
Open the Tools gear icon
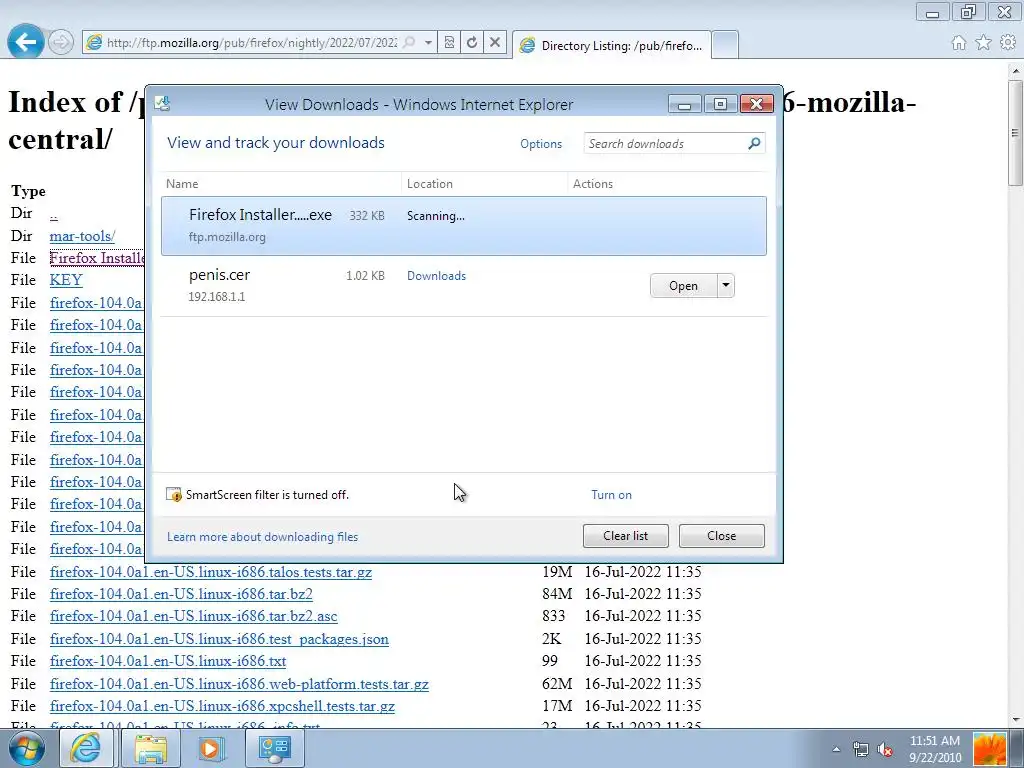click(1008, 43)
